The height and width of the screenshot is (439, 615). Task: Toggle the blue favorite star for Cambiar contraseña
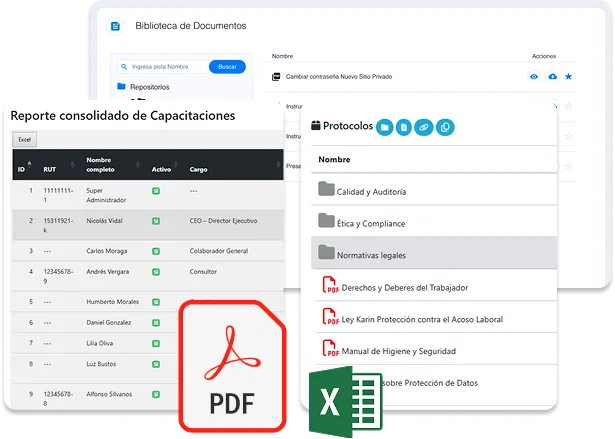tap(568, 77)
